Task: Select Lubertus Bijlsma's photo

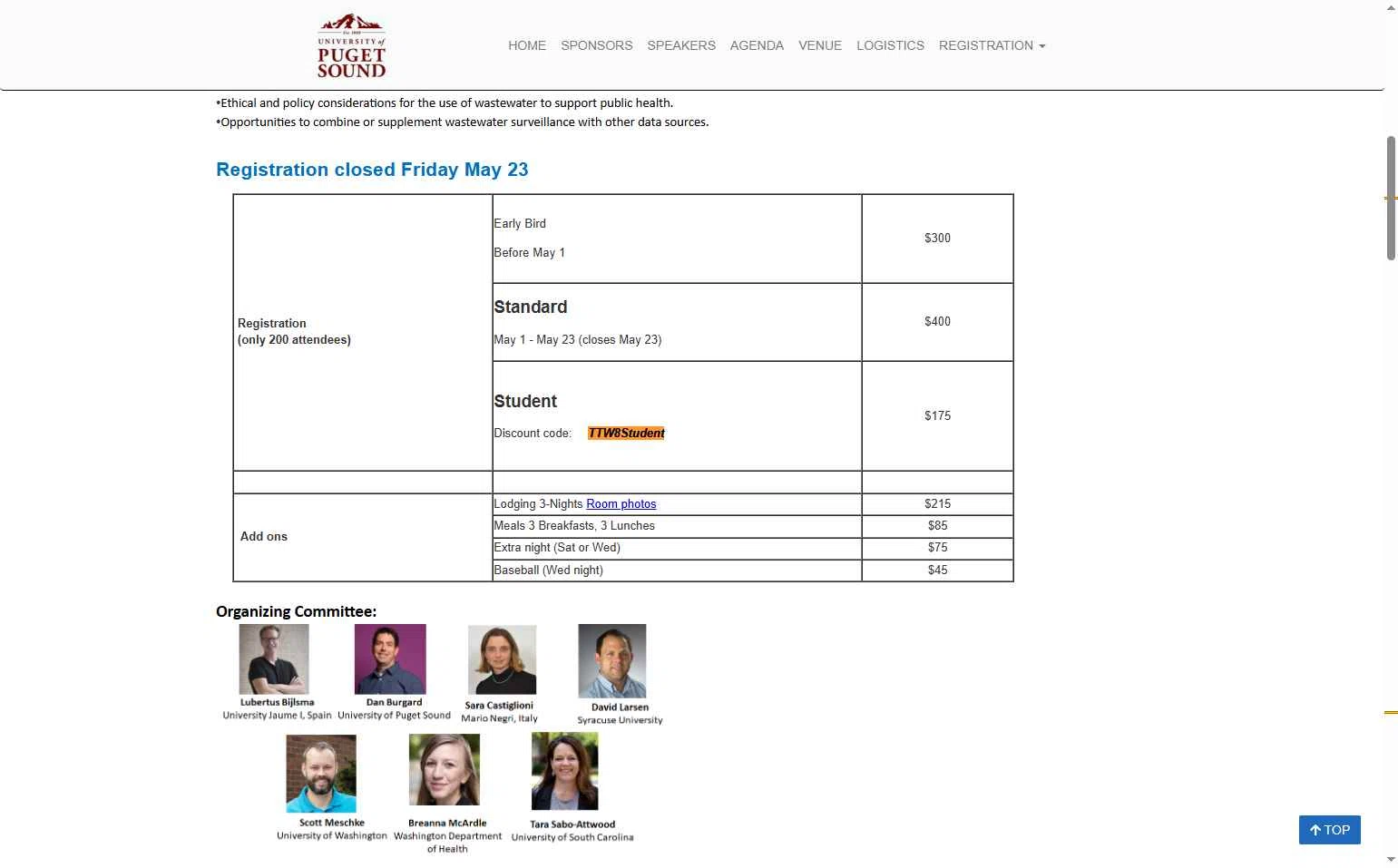Action: pos(274,659)
